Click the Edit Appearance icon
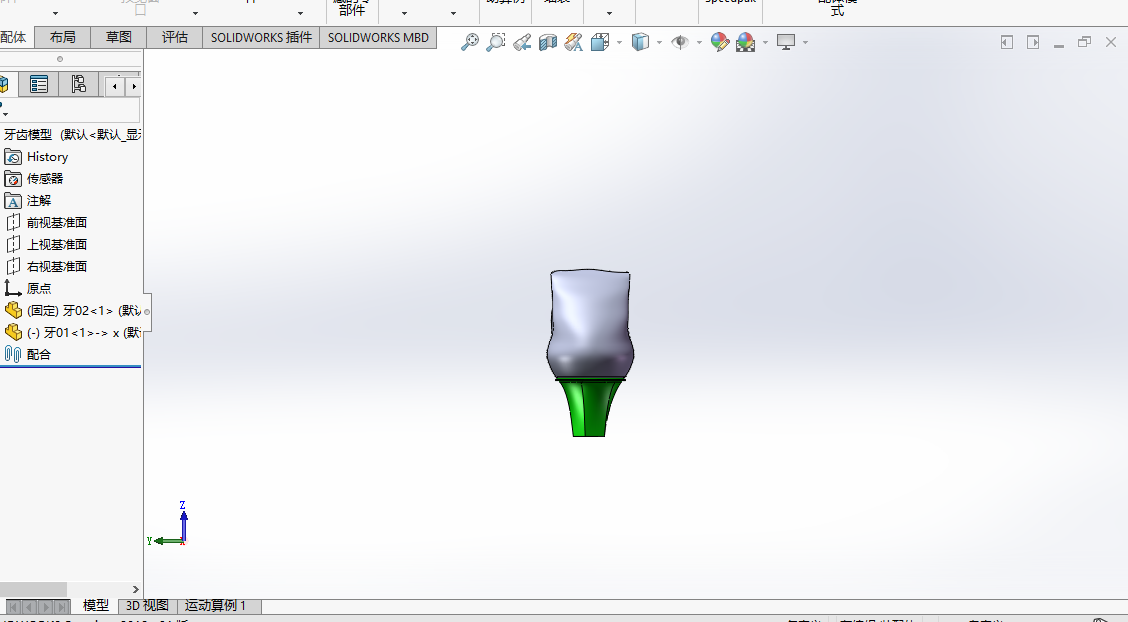 [x=719, y=42]
